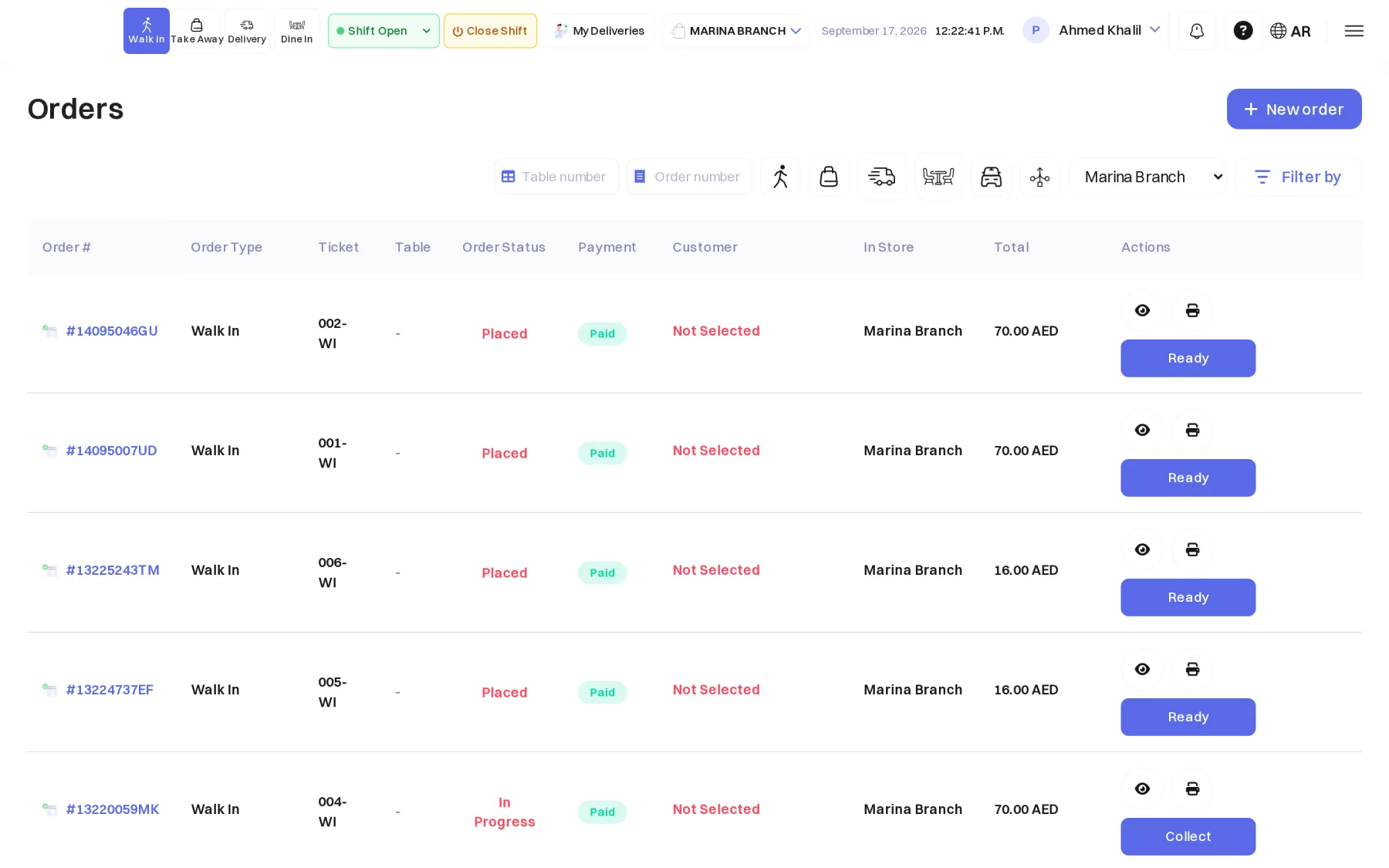This screenshot has height=868, width=1389.
Task: Open the help question mark icon
Action: point(1243,31)
